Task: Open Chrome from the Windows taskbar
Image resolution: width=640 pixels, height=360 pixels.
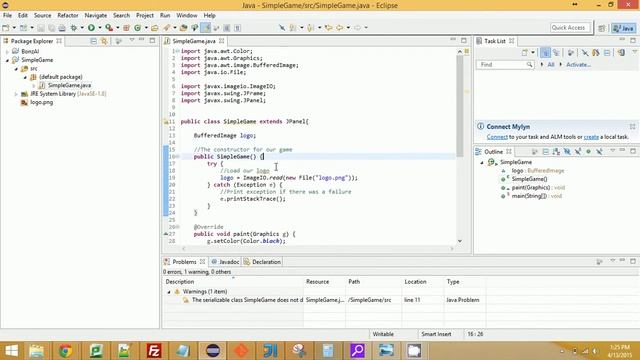Action: tap(65, 351)
